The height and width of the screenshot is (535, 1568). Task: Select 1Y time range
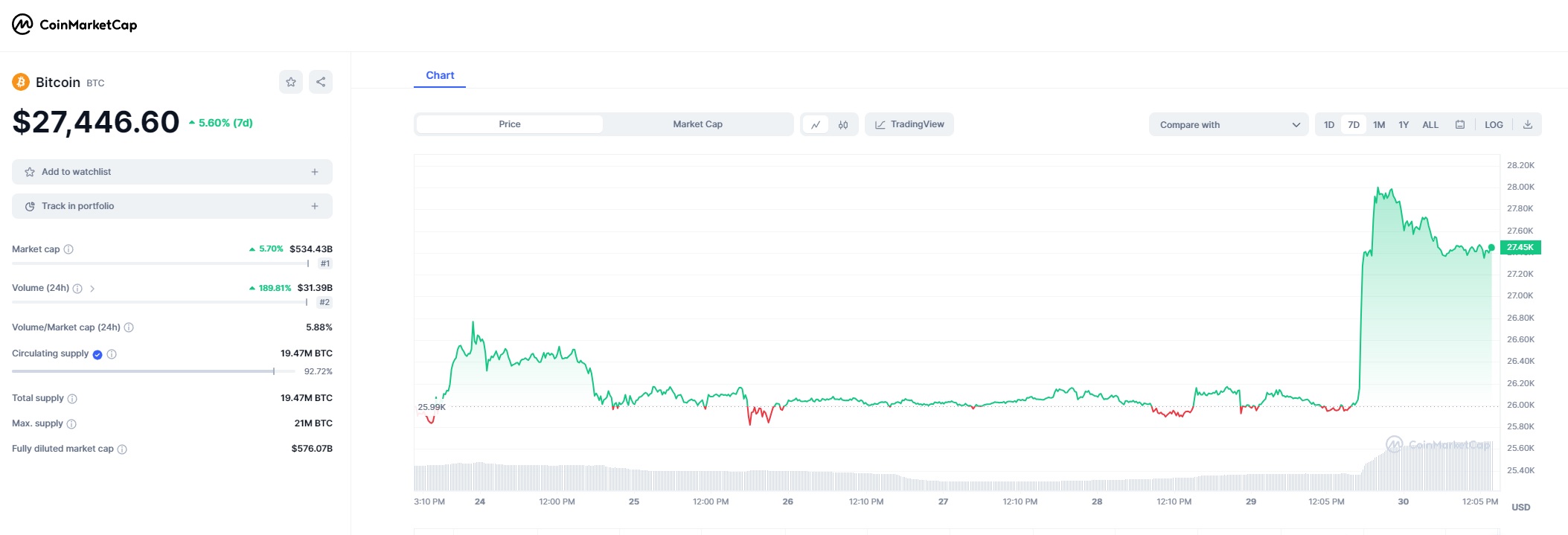pyautogui.click(x=1404, y=124)
